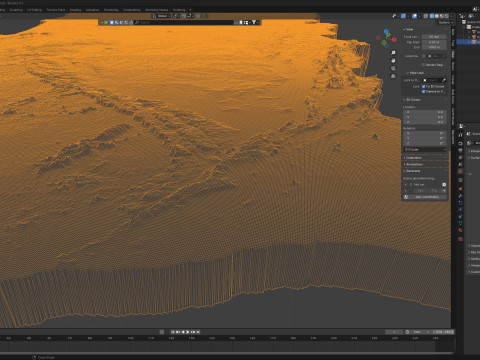The width and height of the screenshot is (480, 360).
Task: Enable the Render Region checkbox
Action: (x=424, y=65)
